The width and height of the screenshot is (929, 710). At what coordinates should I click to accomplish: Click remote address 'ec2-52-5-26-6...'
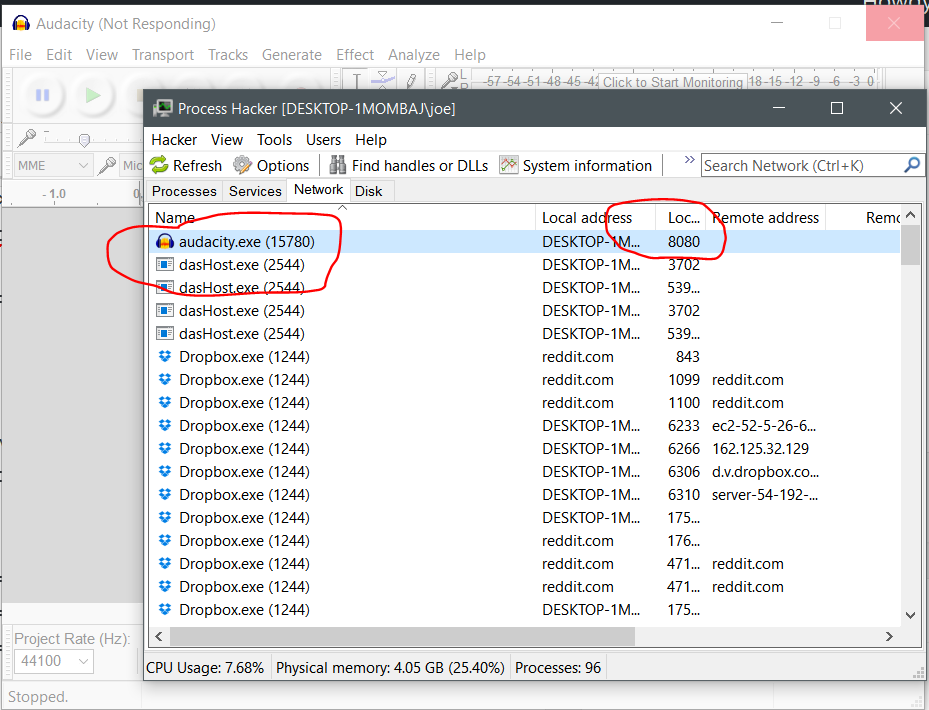[764, 426]
